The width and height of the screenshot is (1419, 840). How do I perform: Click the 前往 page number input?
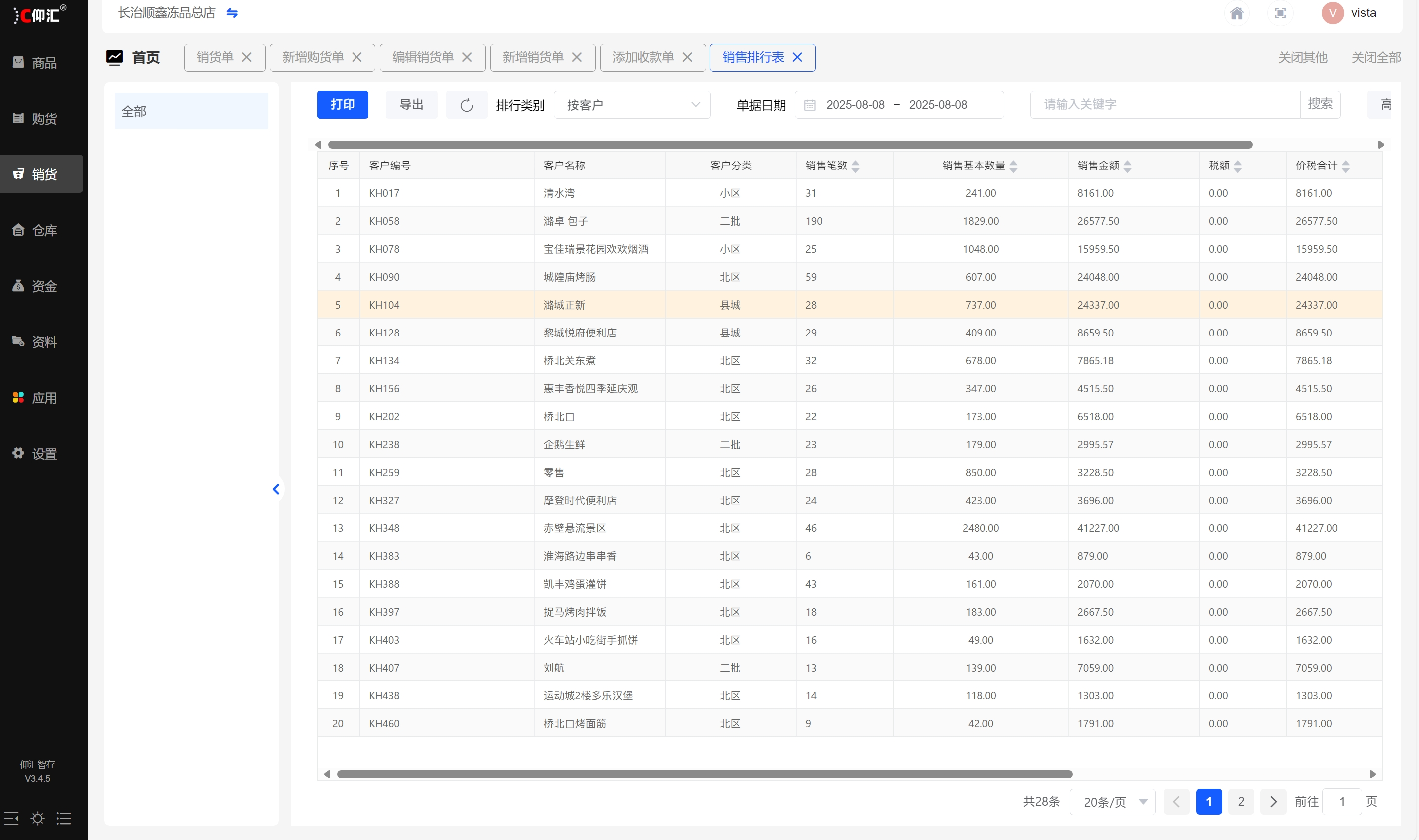pyautogui.click(x=1341, y=802)
